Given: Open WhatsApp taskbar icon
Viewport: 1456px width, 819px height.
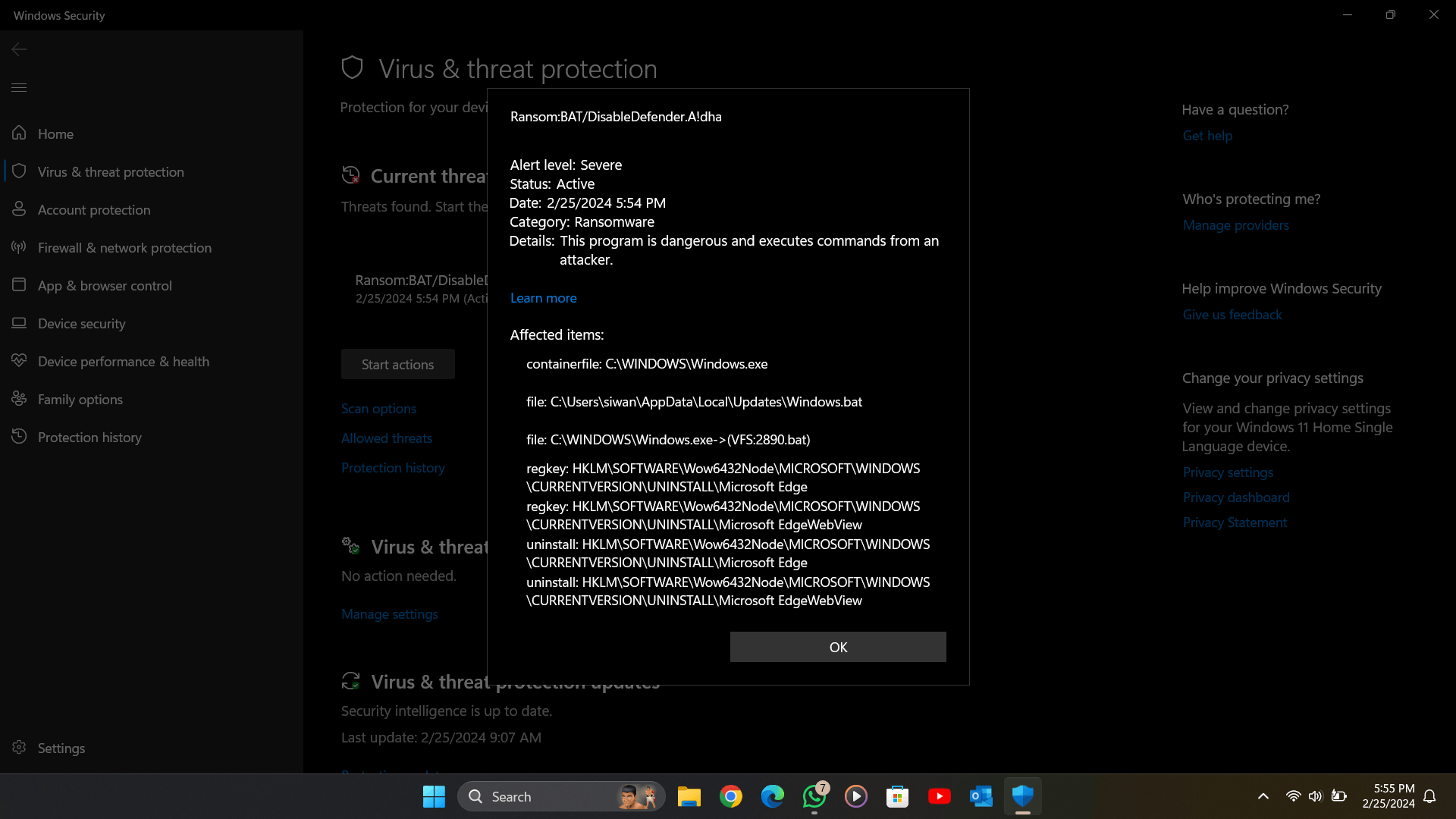Looking at the screenshot, I should pos(814,796).
